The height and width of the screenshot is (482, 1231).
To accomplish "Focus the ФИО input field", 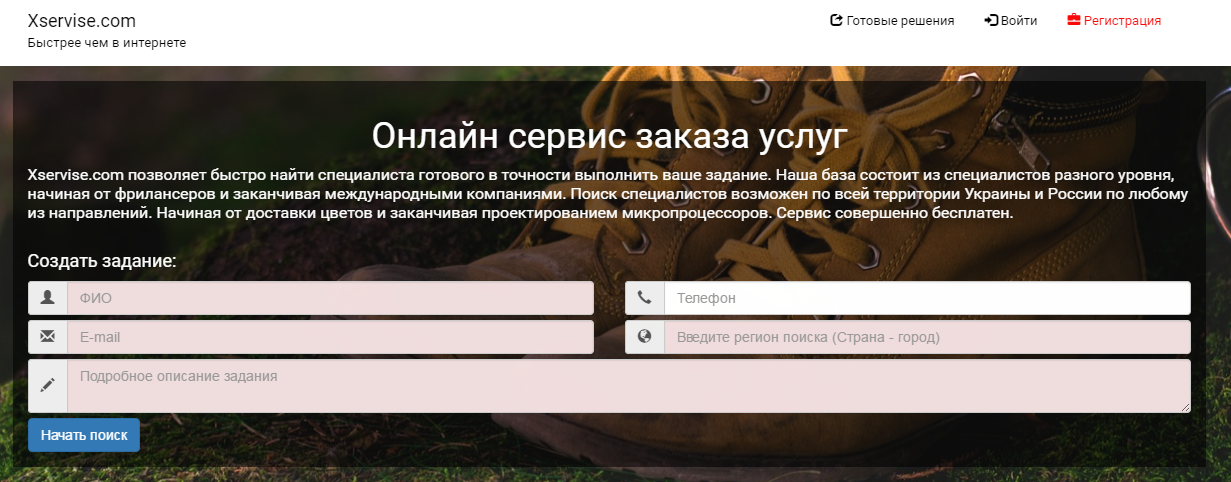I will click(330, 298).
